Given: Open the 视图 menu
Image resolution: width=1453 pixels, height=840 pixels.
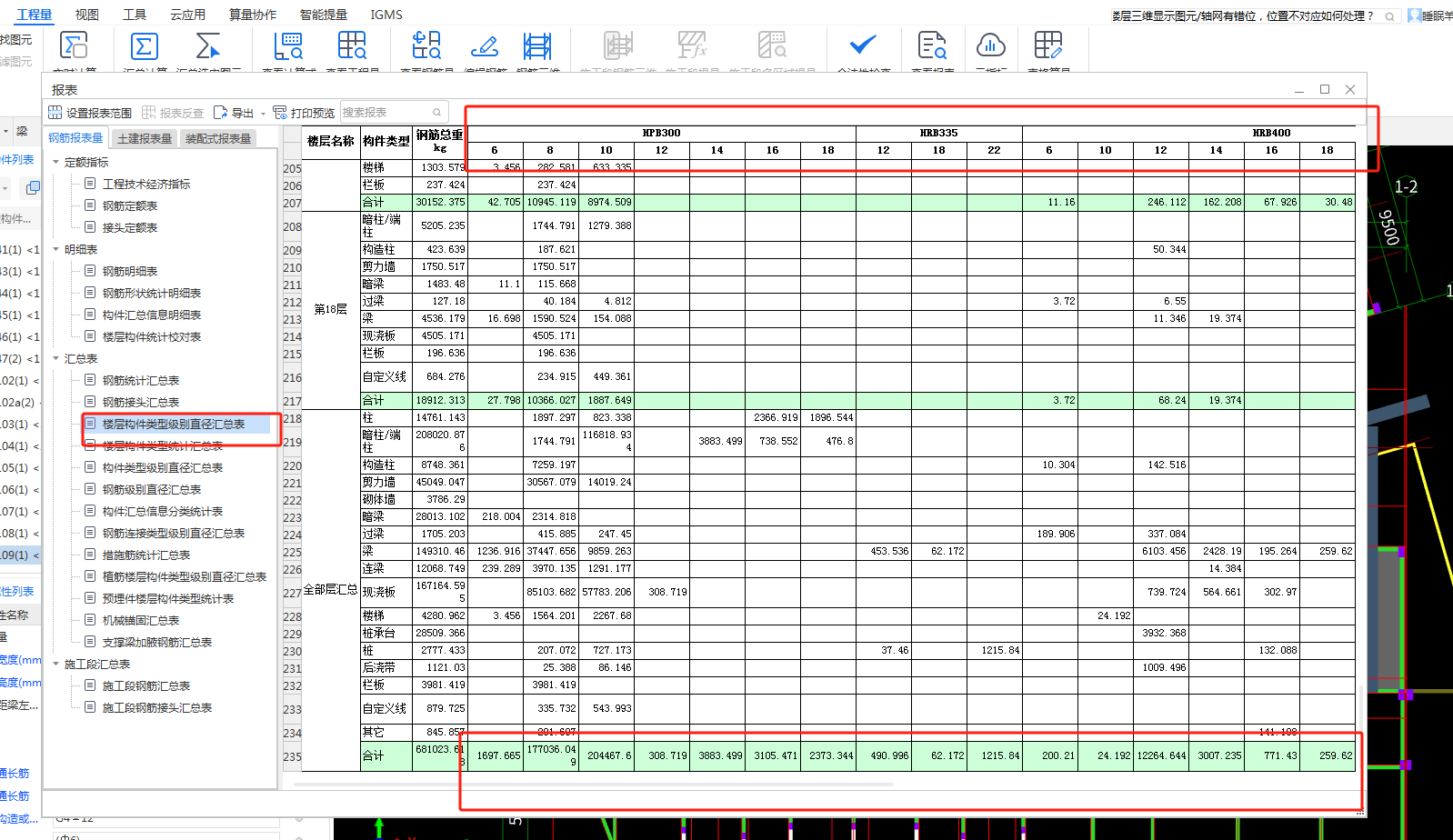Looking at the screenshot, I should pos(87,15).
